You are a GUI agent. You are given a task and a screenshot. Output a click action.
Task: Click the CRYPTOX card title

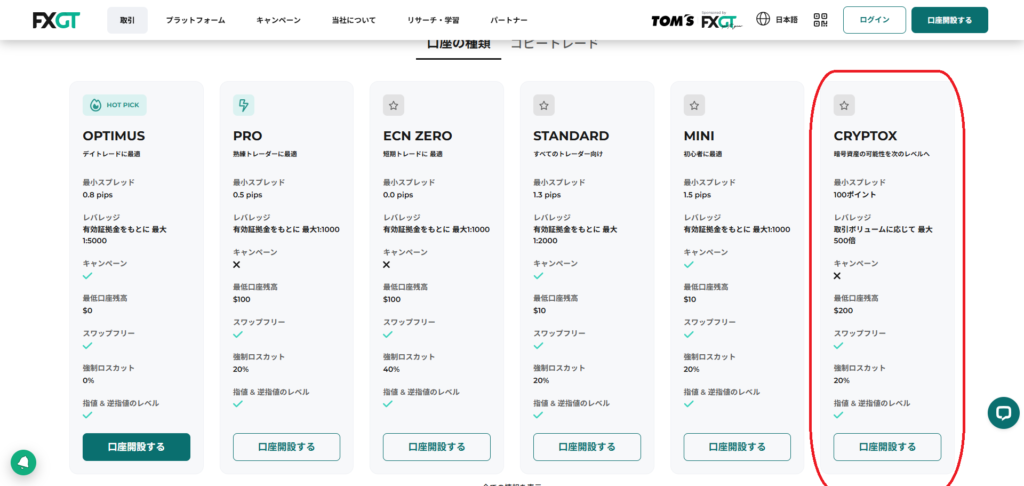(865, 136)
